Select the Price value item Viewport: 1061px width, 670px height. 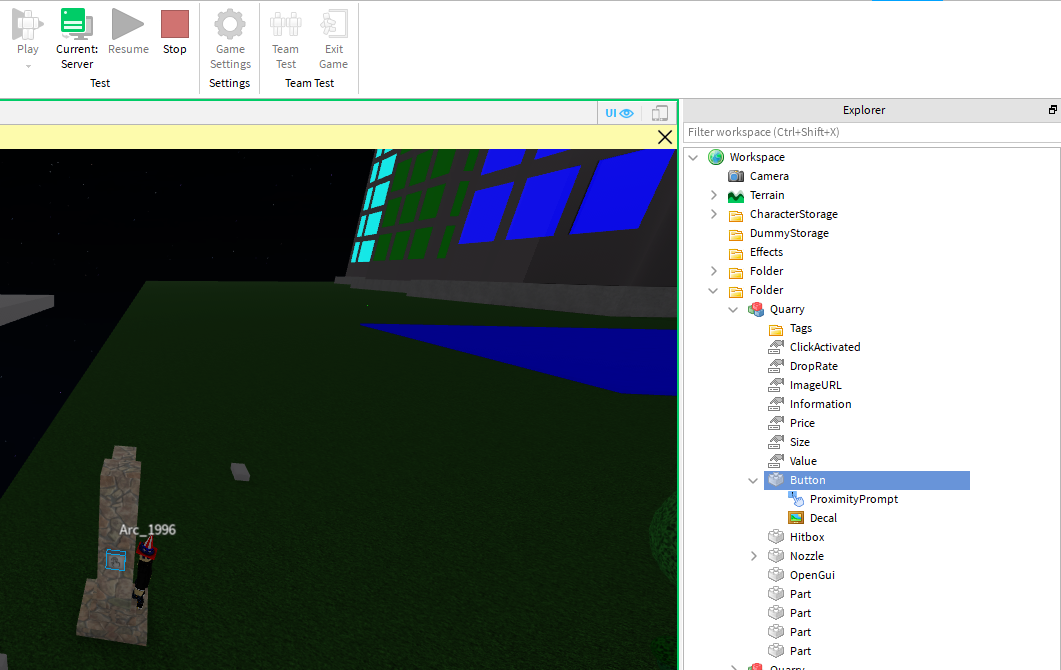click(x=802, y=423)
